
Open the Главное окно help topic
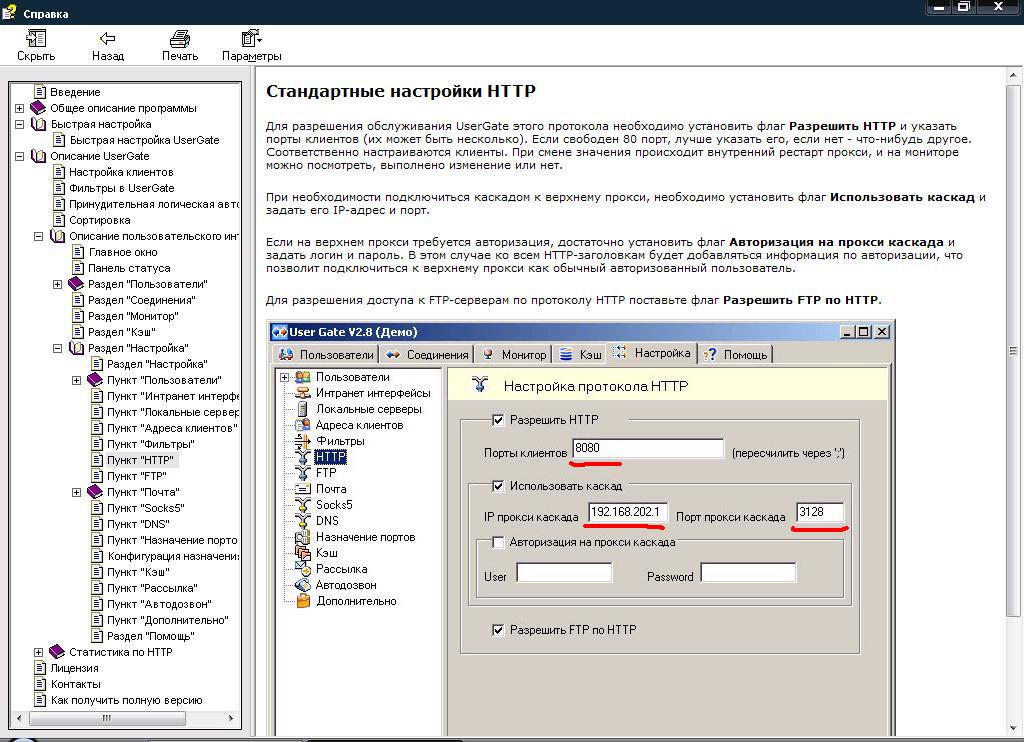(123, 251)
